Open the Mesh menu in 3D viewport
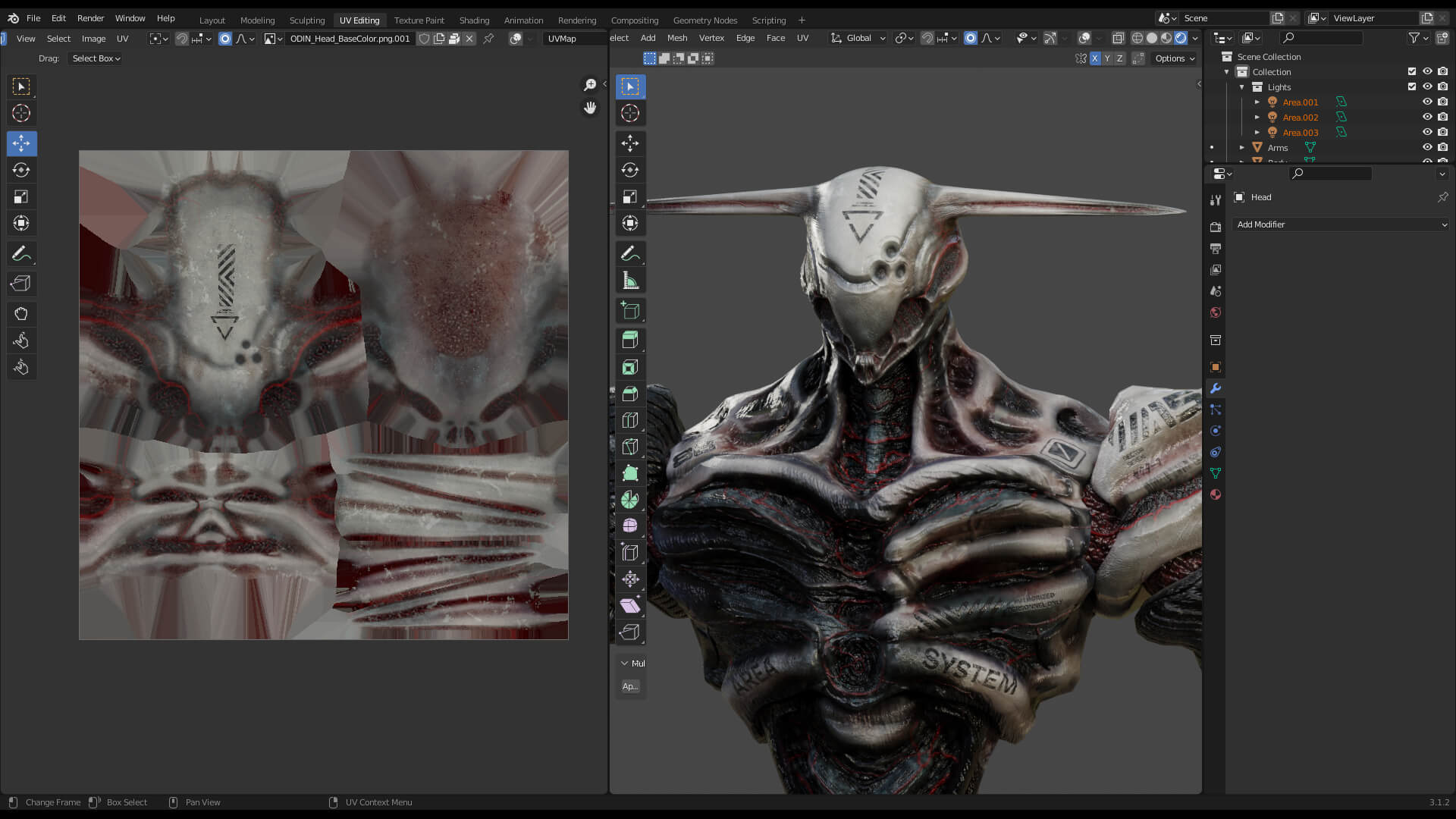Viewport: 1456px width, 819px height. pos(677,38)
